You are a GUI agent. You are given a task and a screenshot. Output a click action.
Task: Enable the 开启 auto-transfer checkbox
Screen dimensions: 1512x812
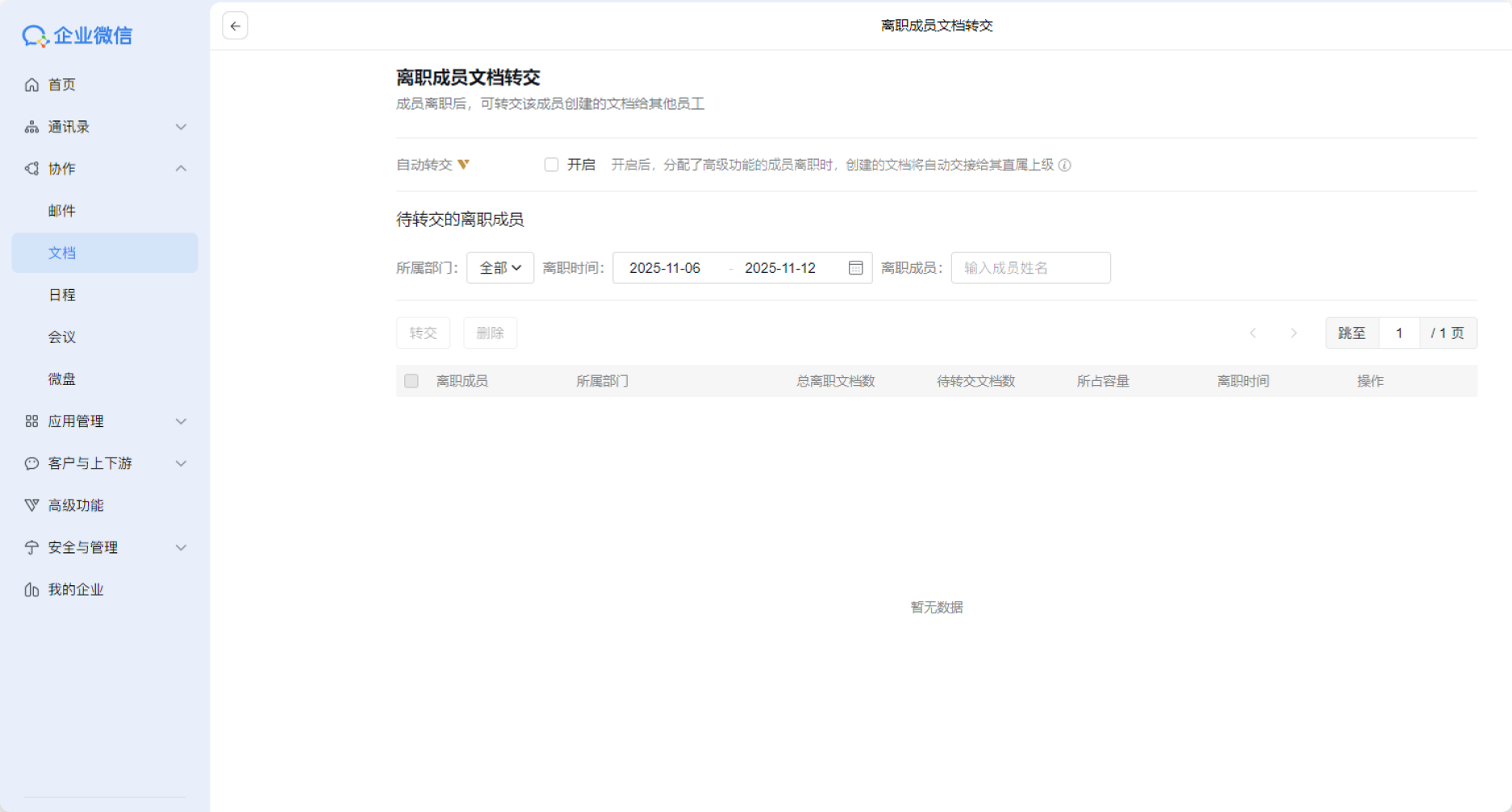pyautogui.click(x=551, y=165)
